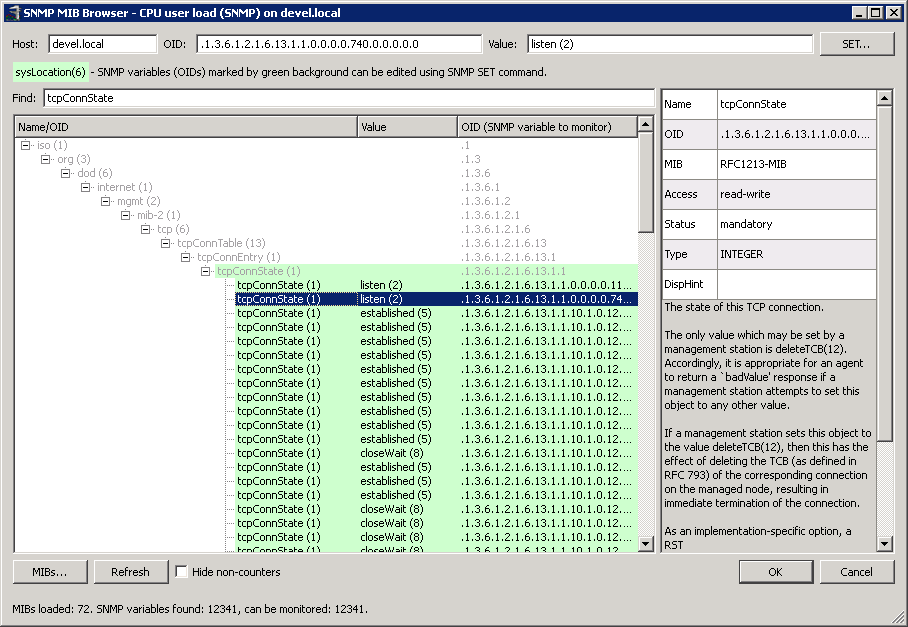
Task: Select the first tcpConnState listen (2) row
Action: point(279,285)
